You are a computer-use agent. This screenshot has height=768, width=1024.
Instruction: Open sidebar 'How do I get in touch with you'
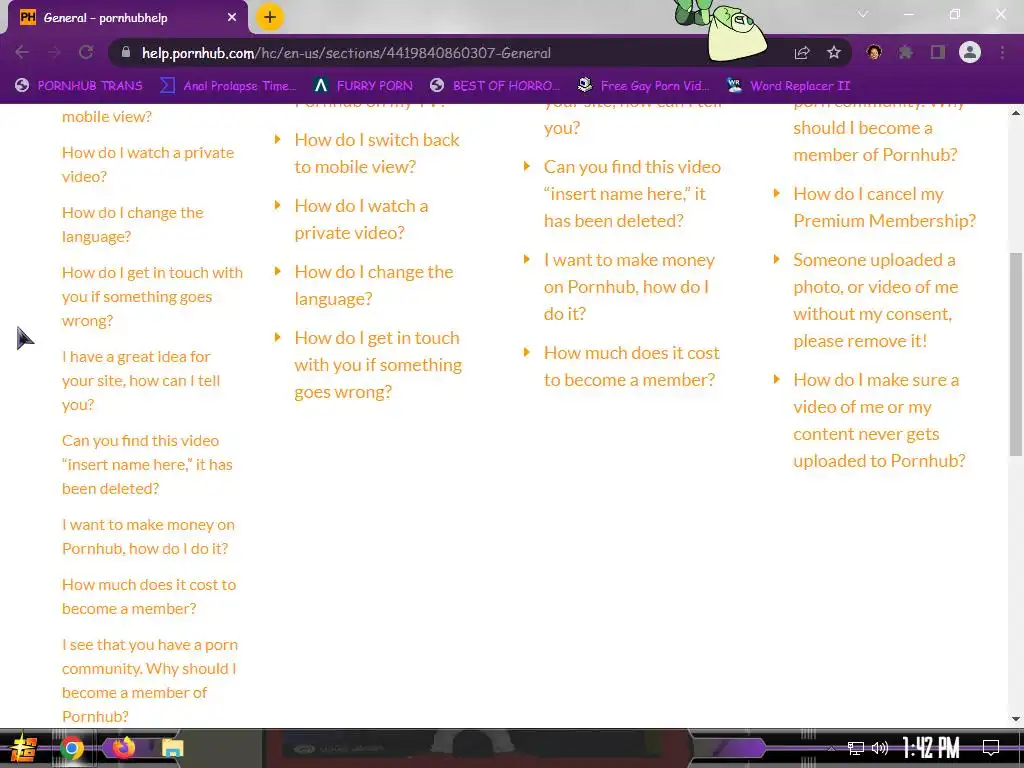coord(152,296)
